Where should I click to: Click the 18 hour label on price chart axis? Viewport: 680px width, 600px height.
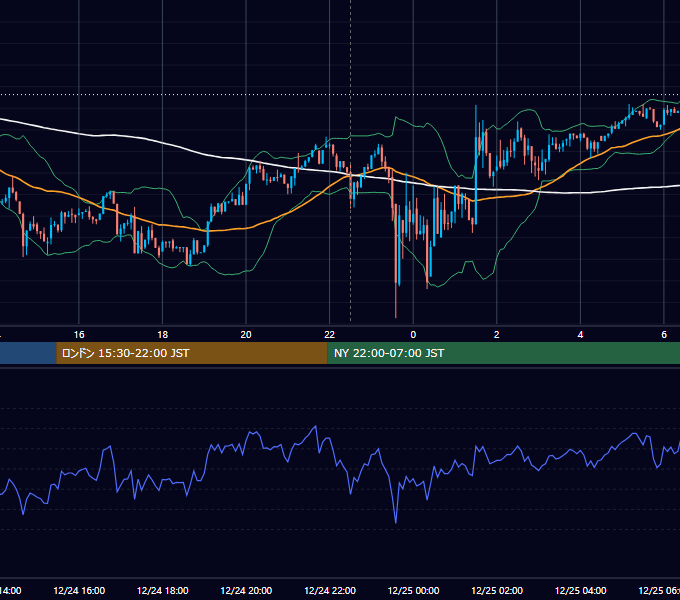pos(163,335)
